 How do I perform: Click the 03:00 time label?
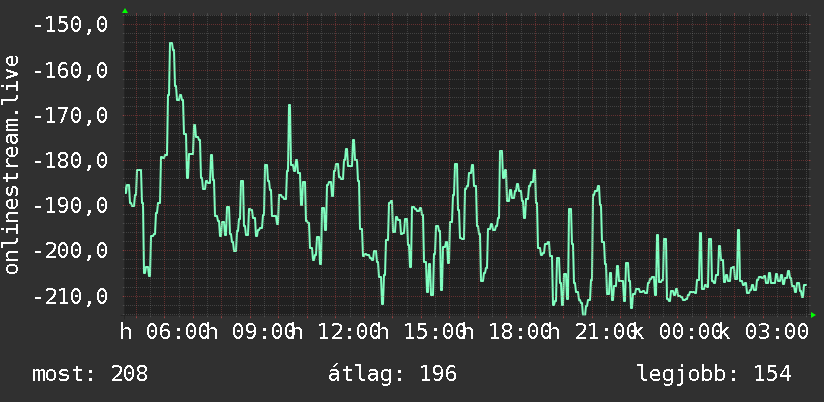tap(777, 332)
